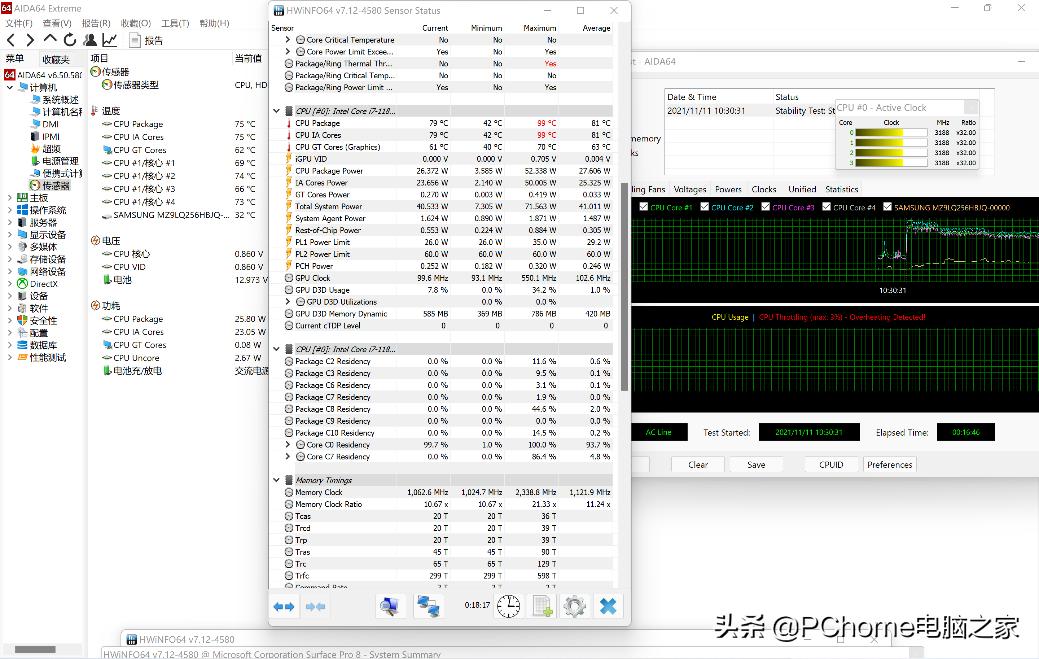This screenshot has height=659, width=1039.
Task: Uncheck the CPU Core #1 graph checkbox
Action: click(645, 207)
